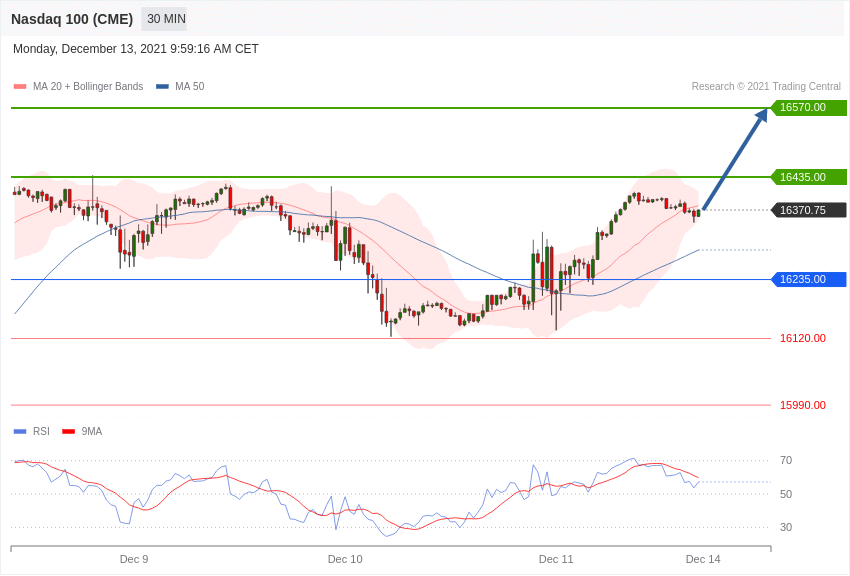
Task: Click the 16570.00 resistance price tag
Action: click(x=808, y=107)
